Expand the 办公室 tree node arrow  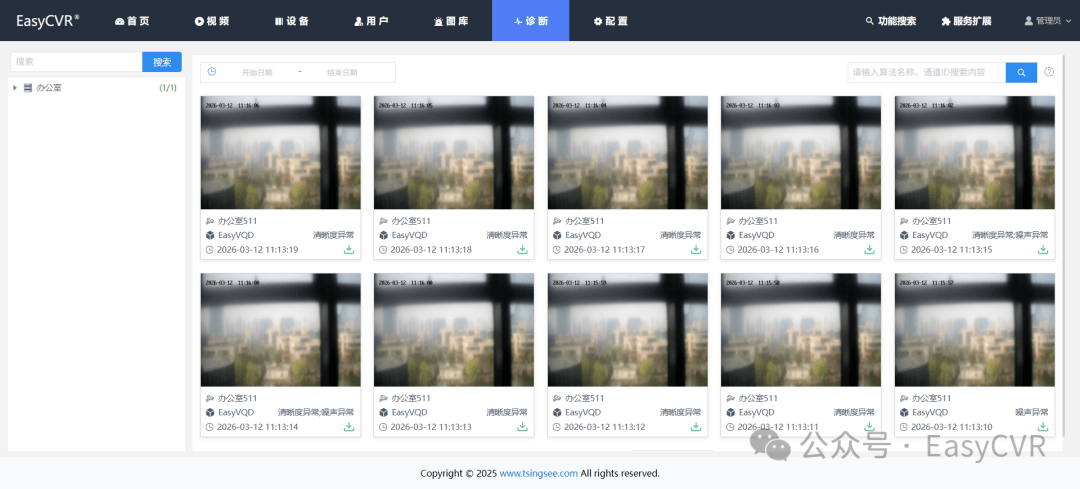click(x=15, y=88)
